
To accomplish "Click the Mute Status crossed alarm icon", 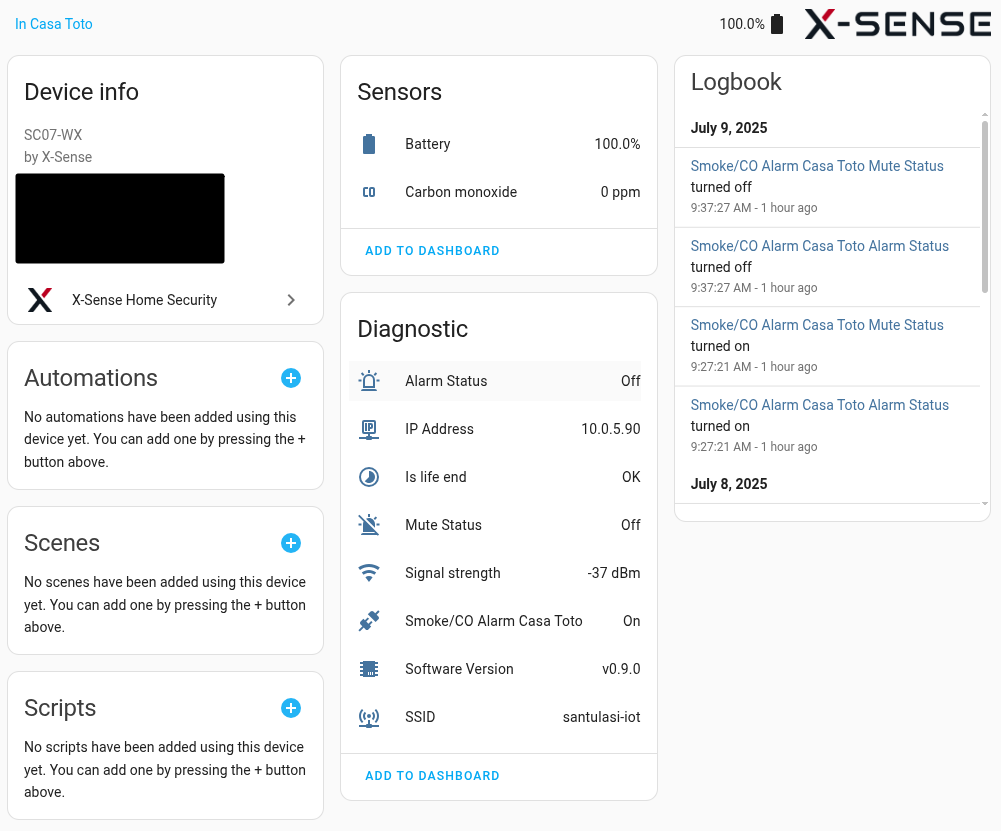I will [369, 525].
